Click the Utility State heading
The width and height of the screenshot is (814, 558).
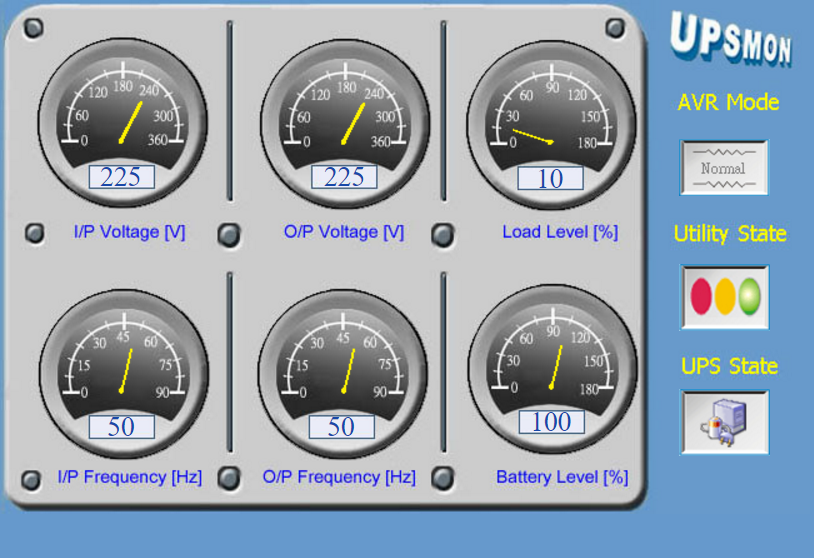tap(730, 234)
